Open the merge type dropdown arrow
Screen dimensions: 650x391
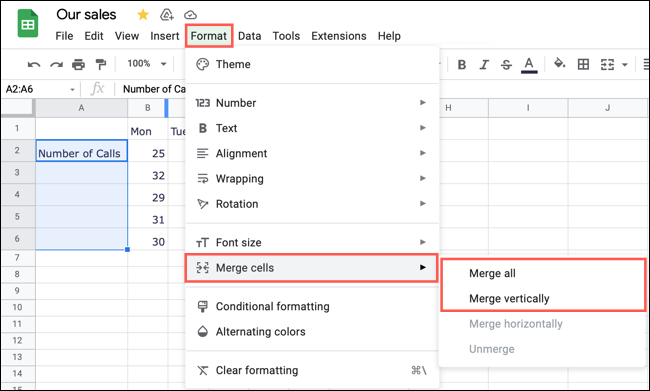click(x=625, y=65)
